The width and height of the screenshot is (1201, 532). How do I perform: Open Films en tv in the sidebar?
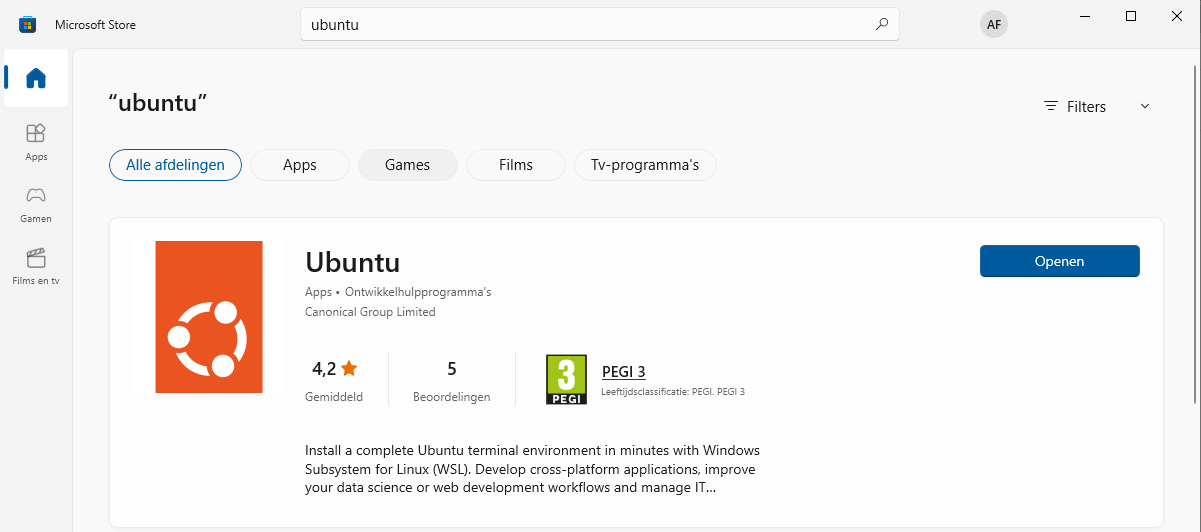tap(36, 266)
